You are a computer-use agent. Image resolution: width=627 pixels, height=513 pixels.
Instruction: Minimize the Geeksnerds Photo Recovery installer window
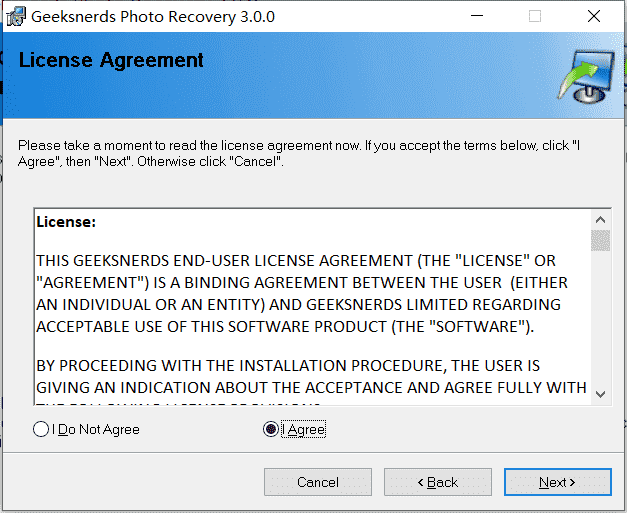tap(477, 16)
